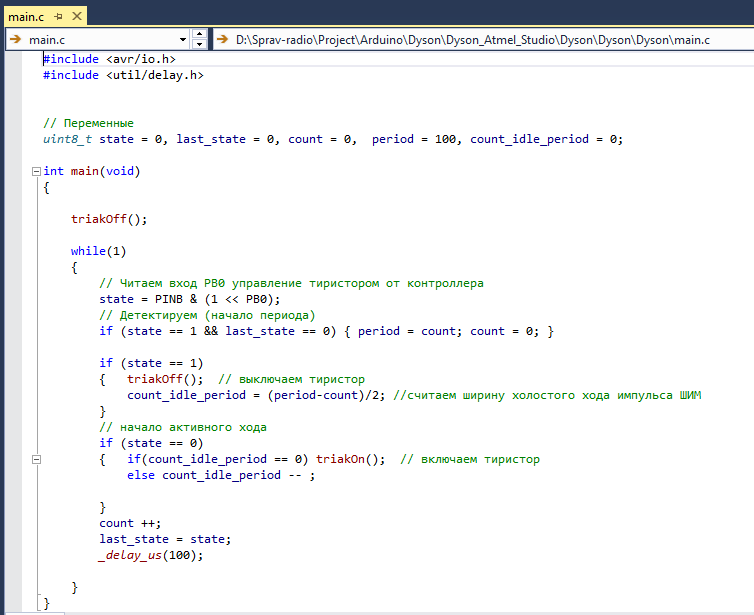This screenshot has height=615, width=754.
Task: Click the _delay_us(100); call
Action: tap(151, 555)
